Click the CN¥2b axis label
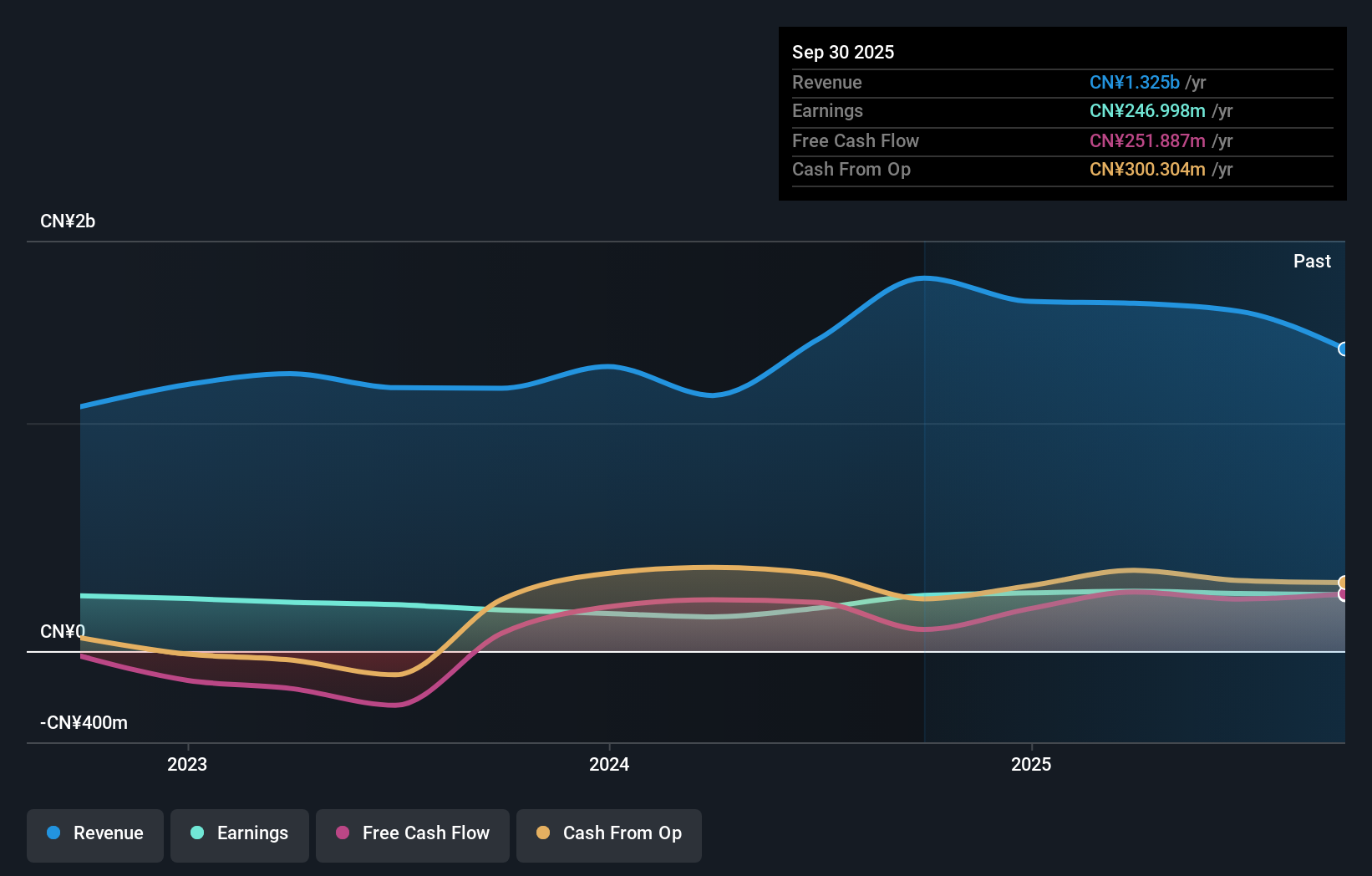Screen dimensions: 1372x876 click(68, 221)
